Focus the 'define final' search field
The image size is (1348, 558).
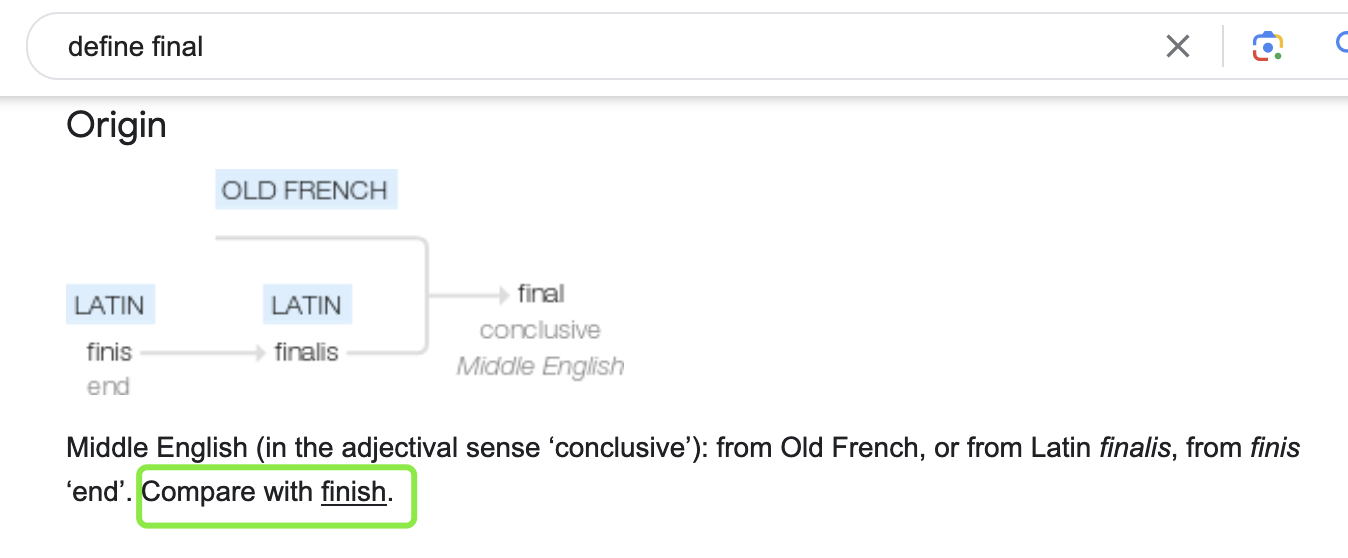click(600, 46)
